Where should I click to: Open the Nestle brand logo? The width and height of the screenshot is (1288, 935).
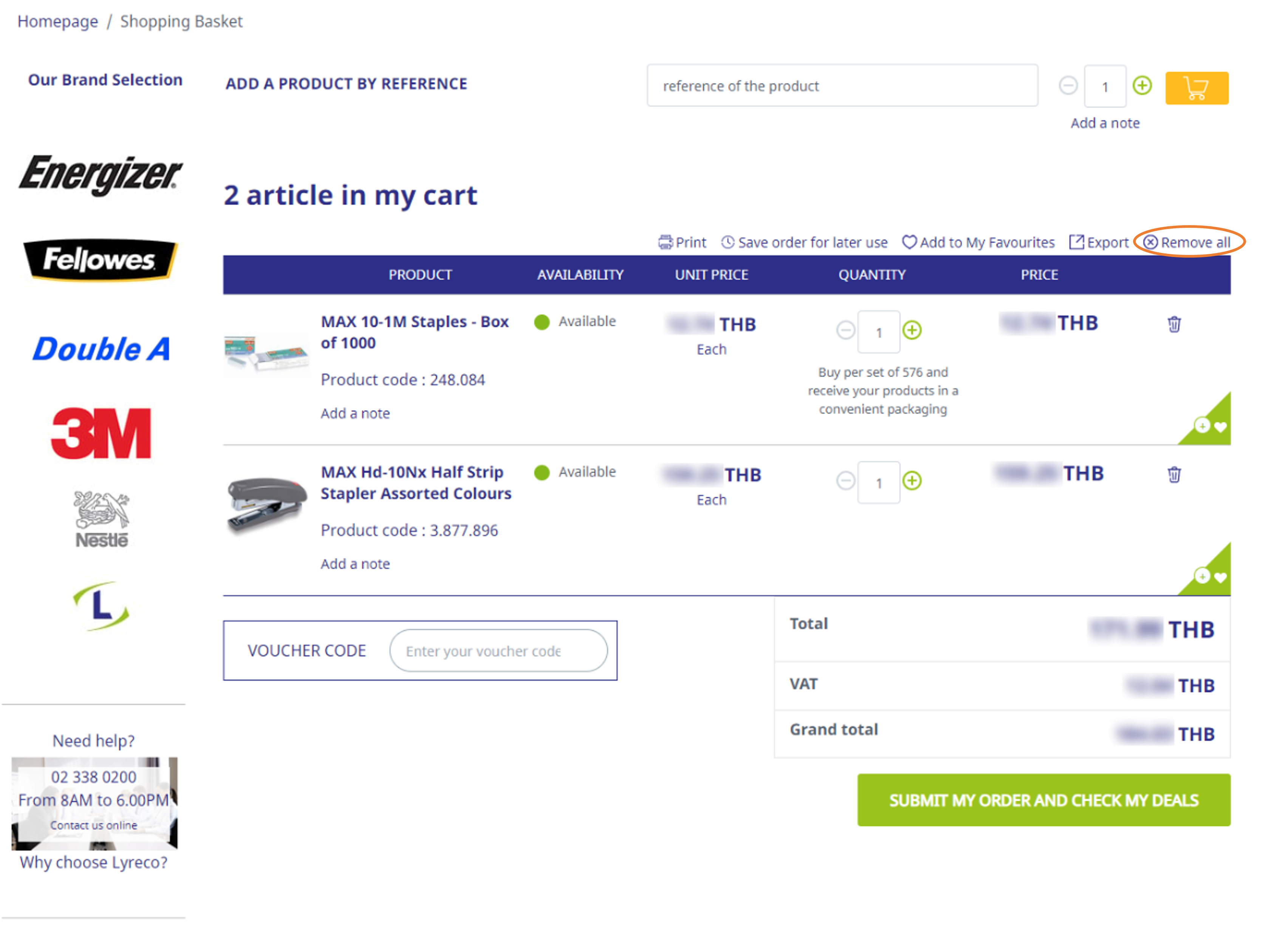pyautogui.click(x=102, y=519)
